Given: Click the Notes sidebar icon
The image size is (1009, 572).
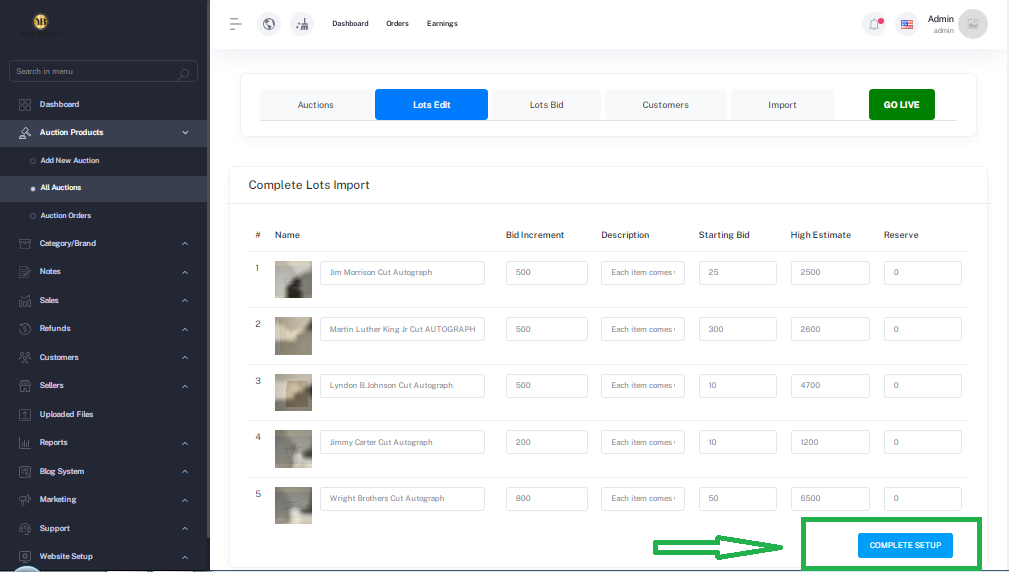Looking at the screenshot, I should pos(25,272).
